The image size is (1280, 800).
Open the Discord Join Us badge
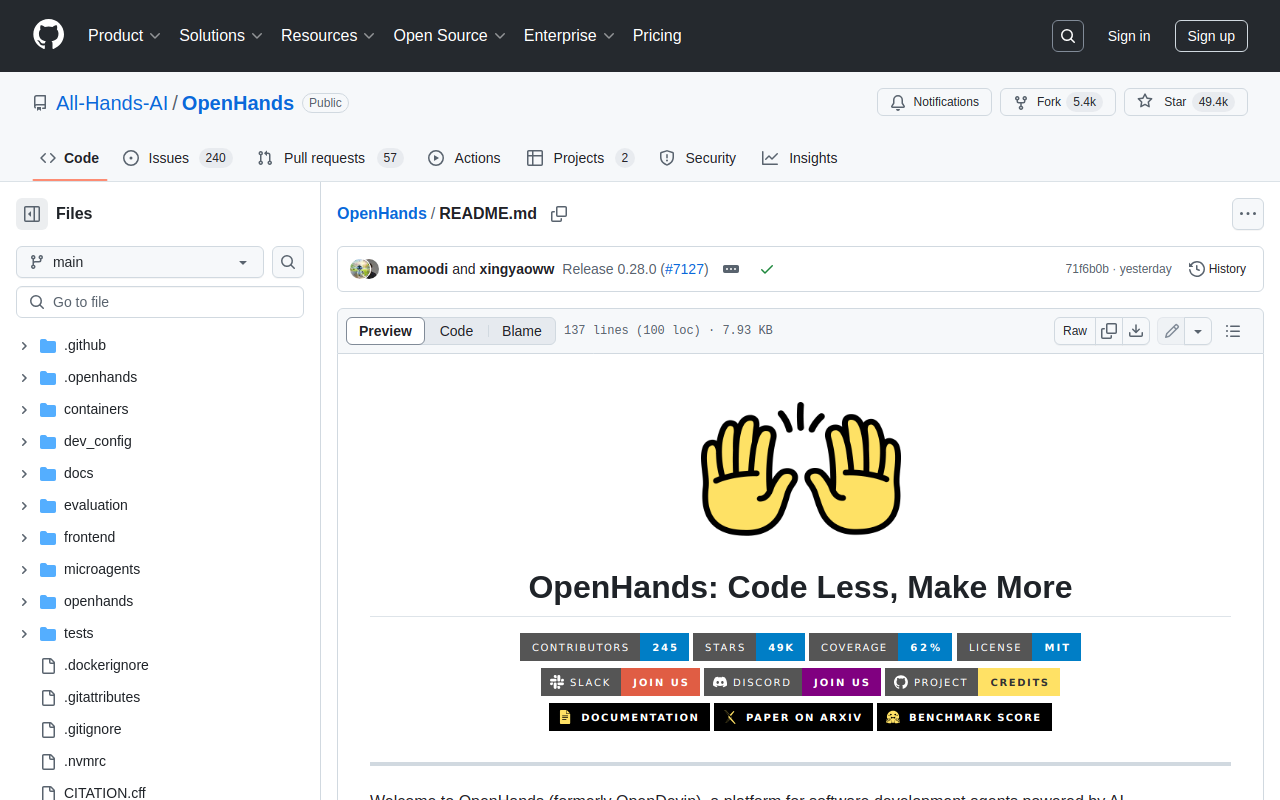[x=792, y=682]
